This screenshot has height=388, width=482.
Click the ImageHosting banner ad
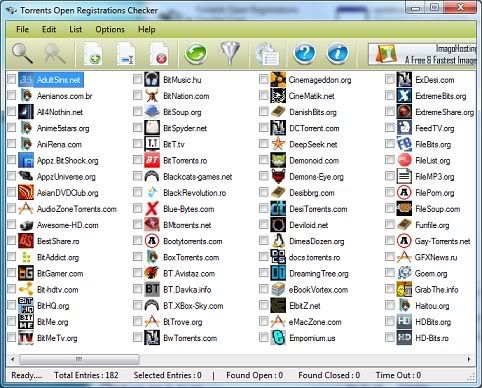tap(422, 54)
